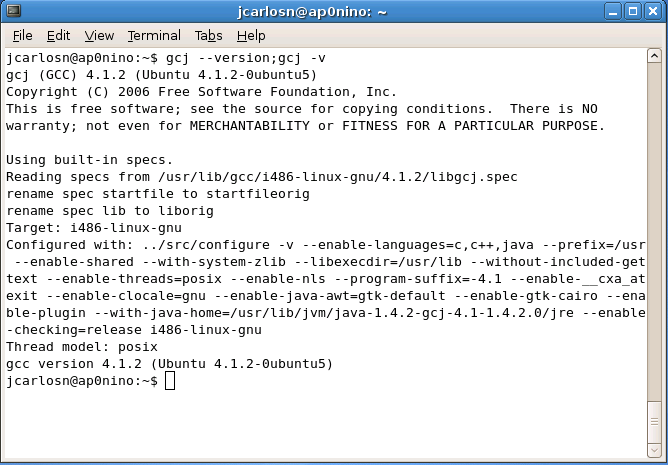This screenshot has height=465, width=668.
Task: Expand the View menu
Action: 99,35
